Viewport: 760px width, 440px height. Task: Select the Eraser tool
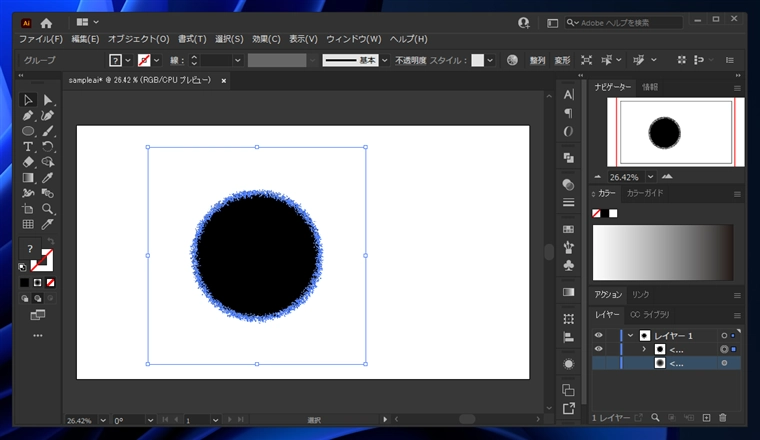click(x=28, y=162)
